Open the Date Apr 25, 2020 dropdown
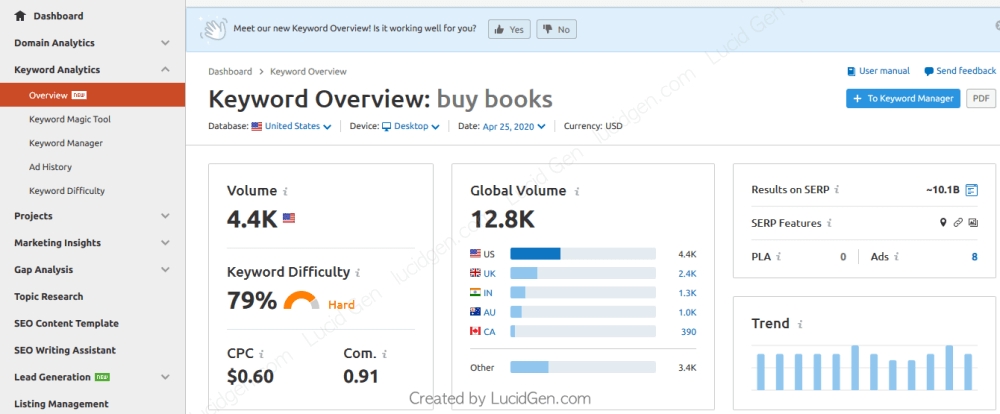This screenshot has height=414, width=1000. pyautogui.click(x=514, y=127)
